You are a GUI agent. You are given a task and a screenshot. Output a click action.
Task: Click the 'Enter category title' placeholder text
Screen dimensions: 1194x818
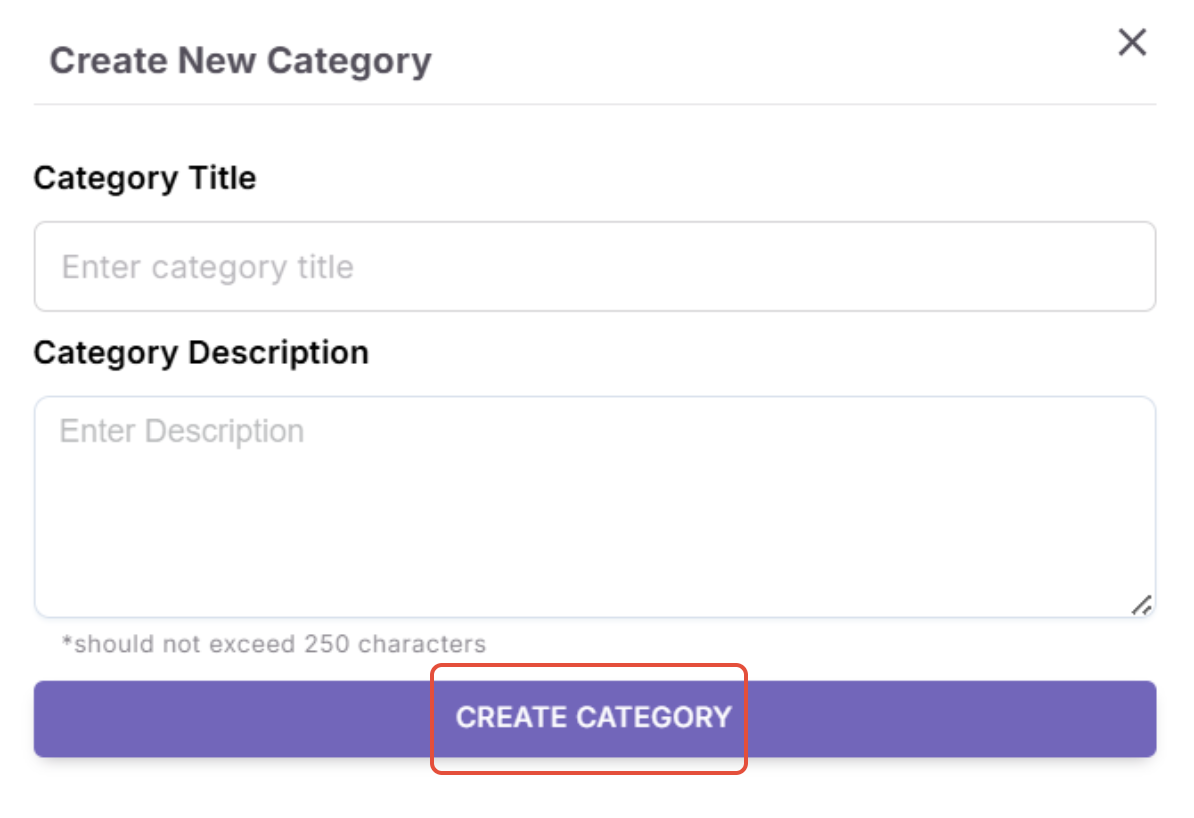coord(208,267)
